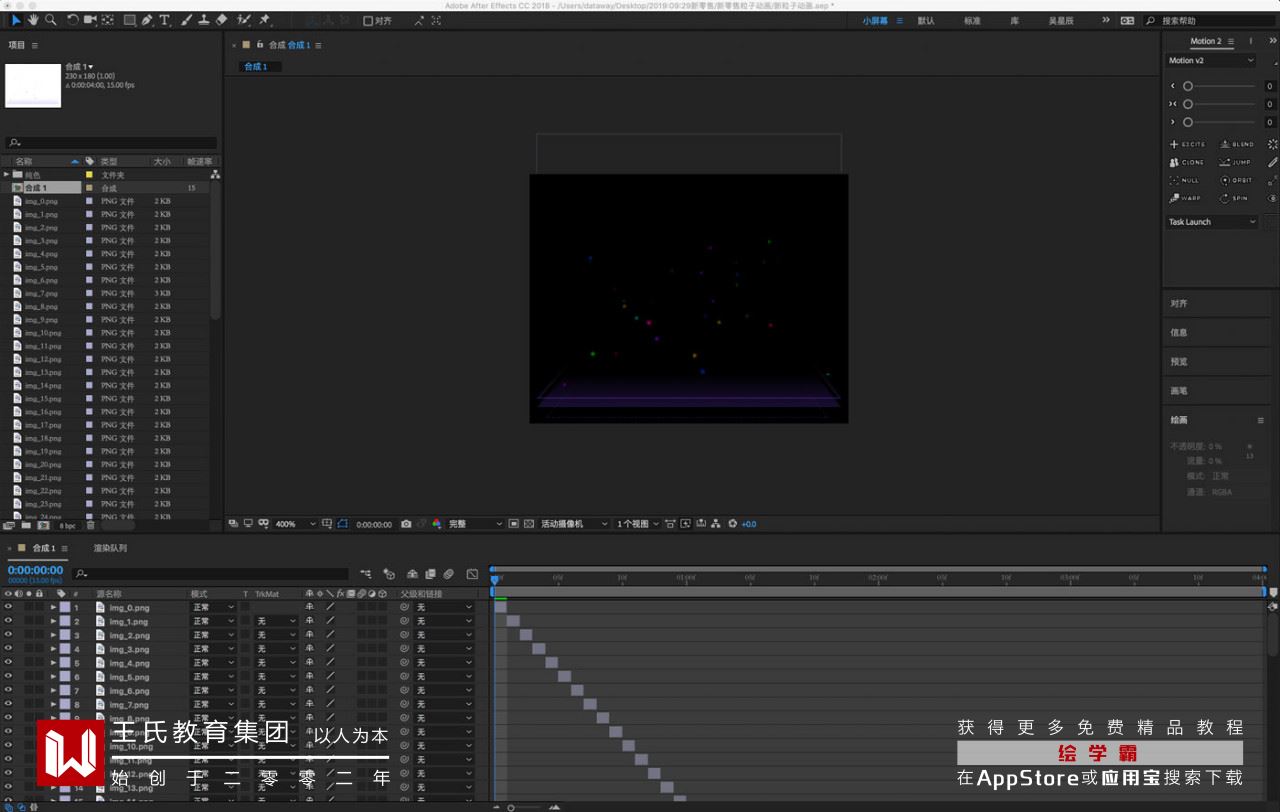Click the Excite button in Motion 2
1280x812 pixels.
(x=1188, y=145)
